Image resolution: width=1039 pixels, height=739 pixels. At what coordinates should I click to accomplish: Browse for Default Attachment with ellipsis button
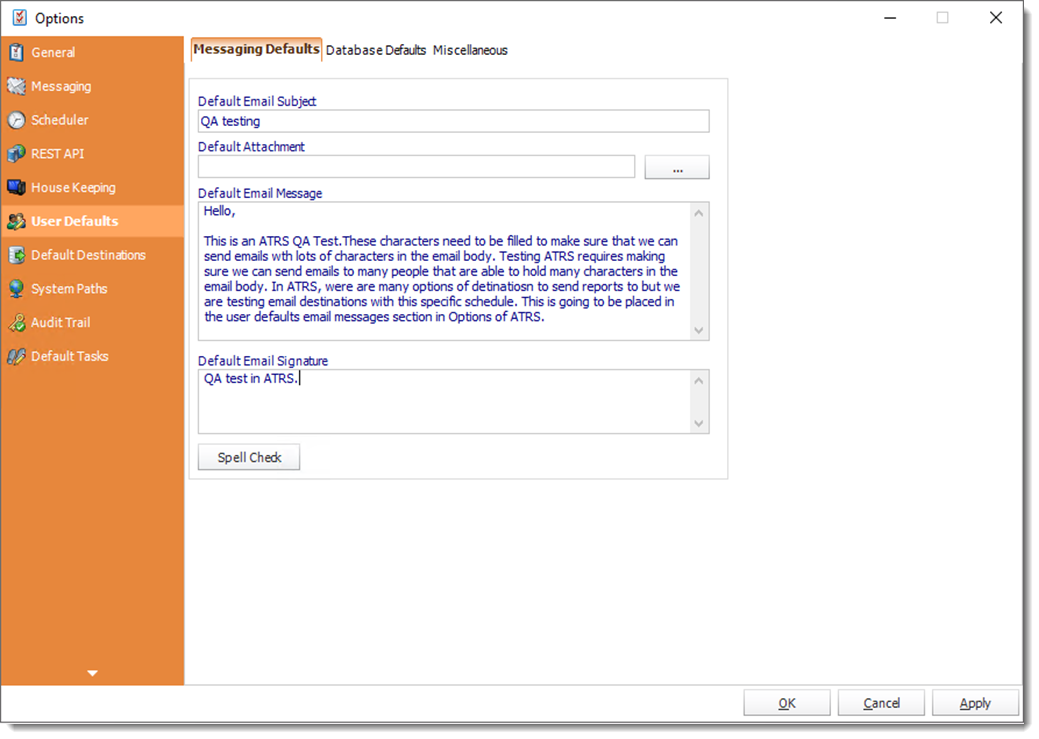coord(677,167)
